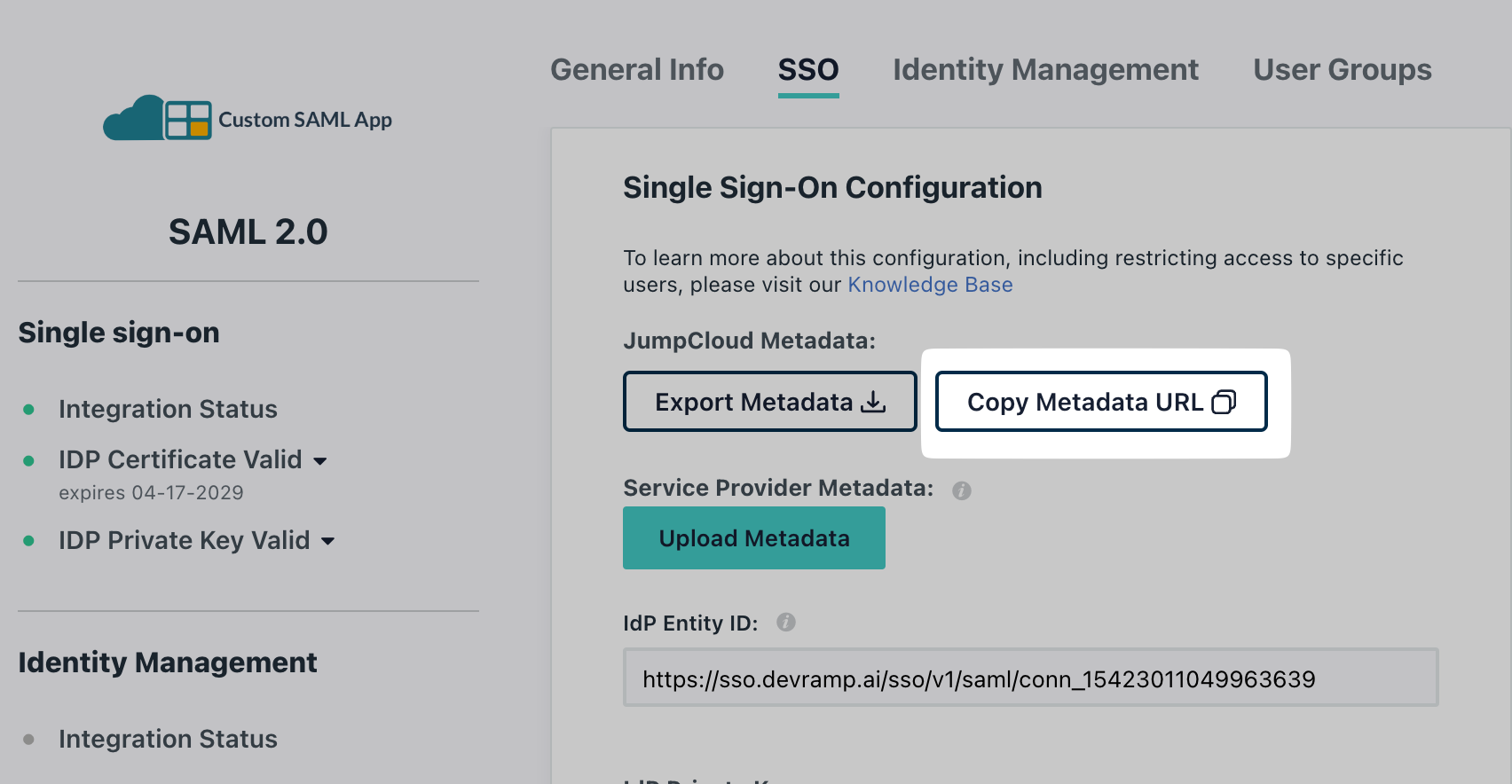Click the green dot beside Single sign-on Integration Status

coord(29,410)
